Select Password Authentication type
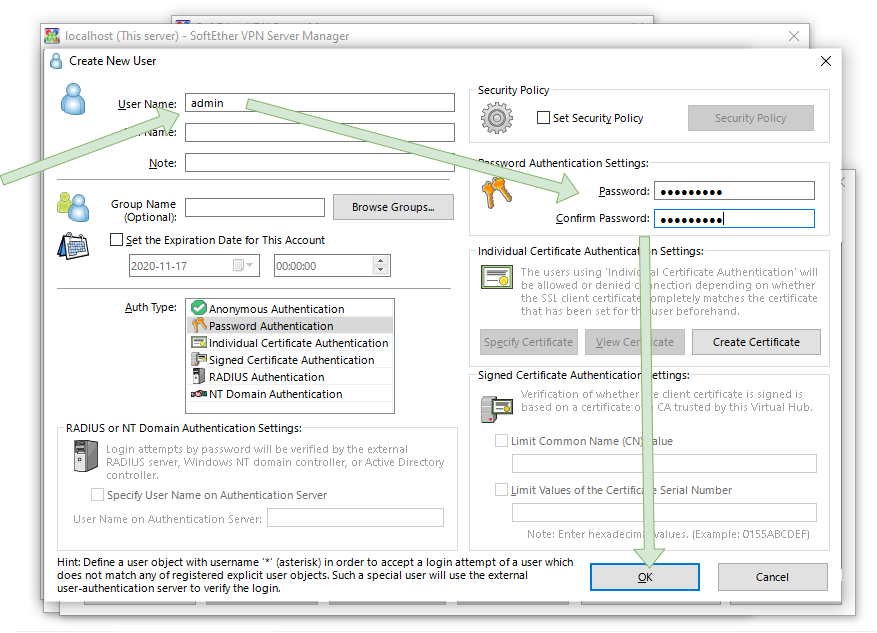 point(290,325)
